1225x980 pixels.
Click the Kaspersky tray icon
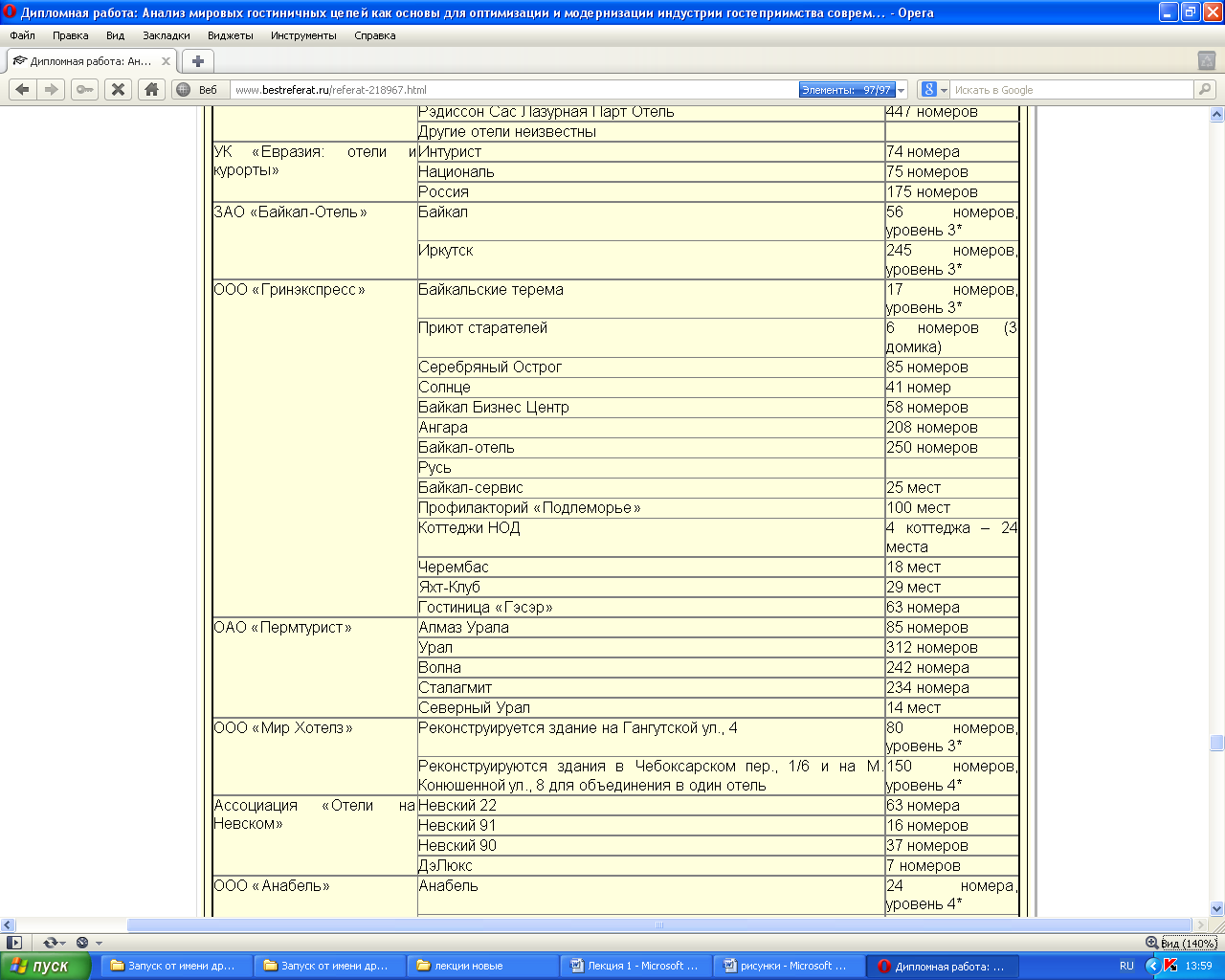click(x=1169, y=966)
